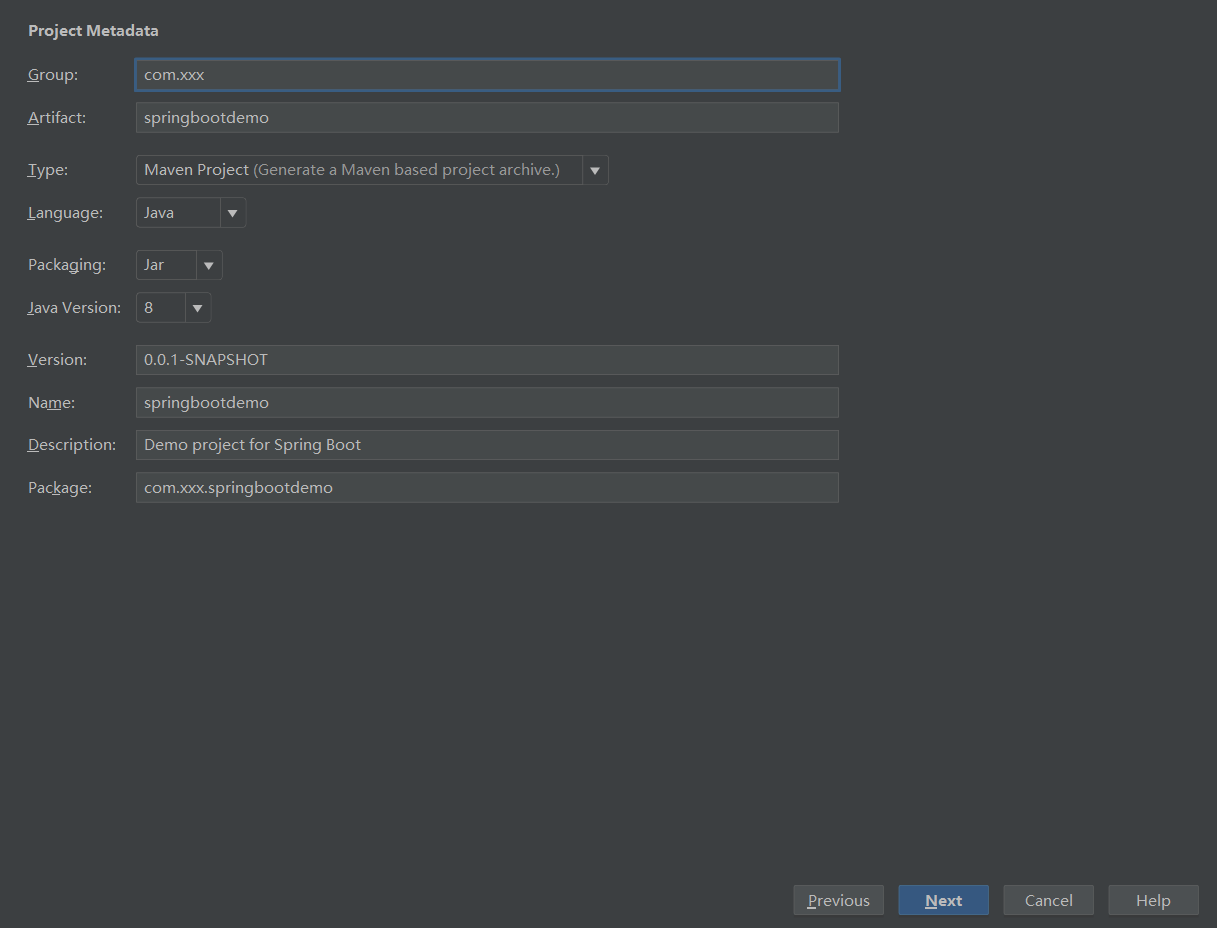Screen dimensions: 1217x928
Task: Click the Java version 8 combo box
Action: [160, 308]
